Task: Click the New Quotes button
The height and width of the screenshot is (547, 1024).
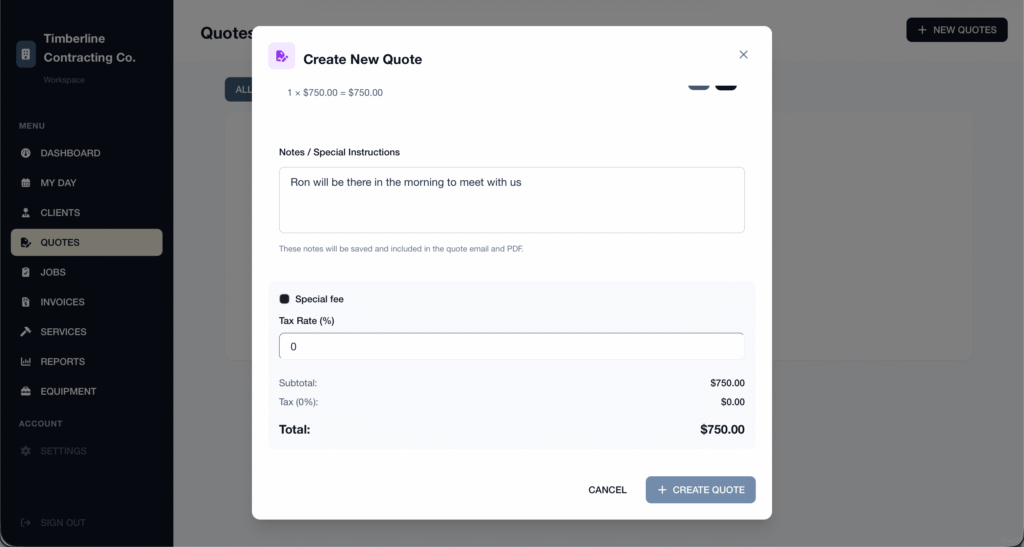Action: point(957,30)
